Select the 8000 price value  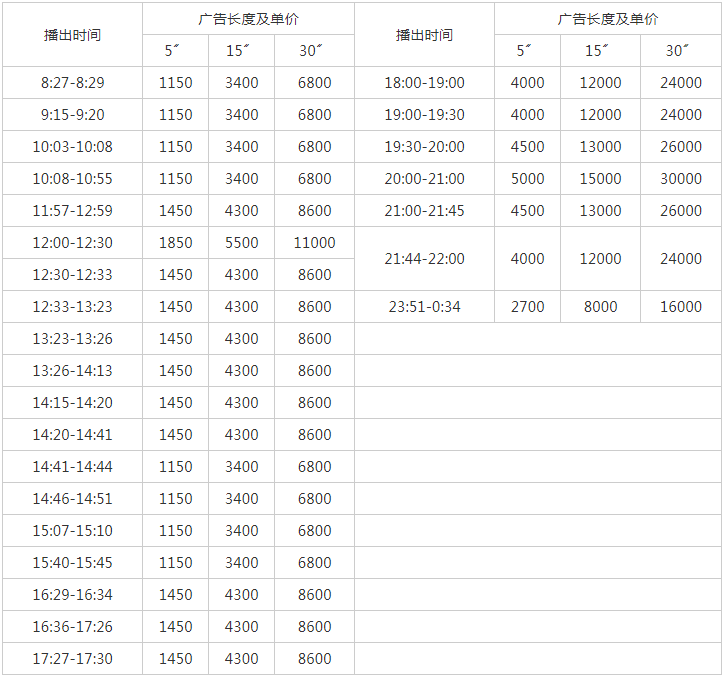(x=600, y=307)
